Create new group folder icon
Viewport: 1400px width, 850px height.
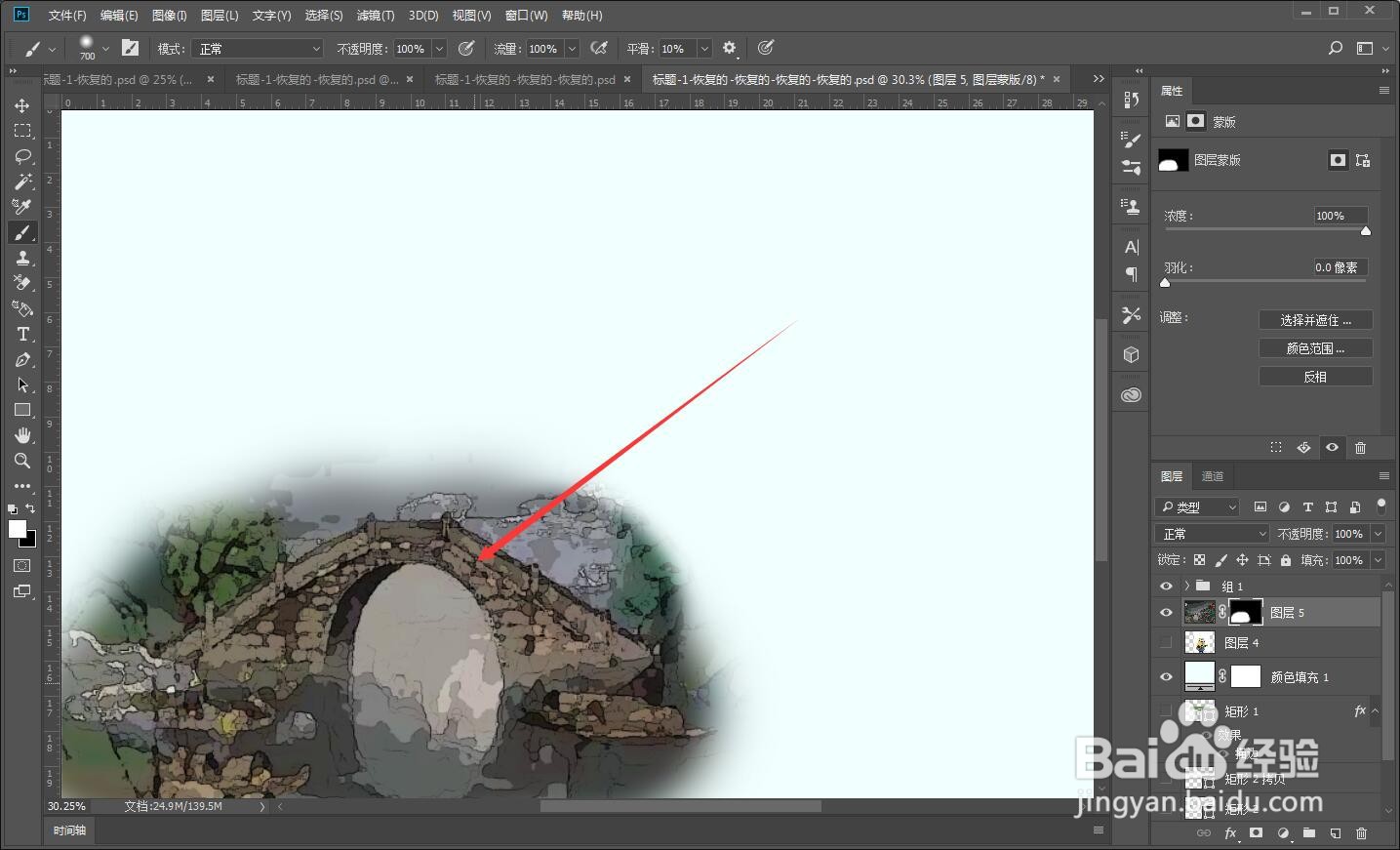coord(1309,833)
